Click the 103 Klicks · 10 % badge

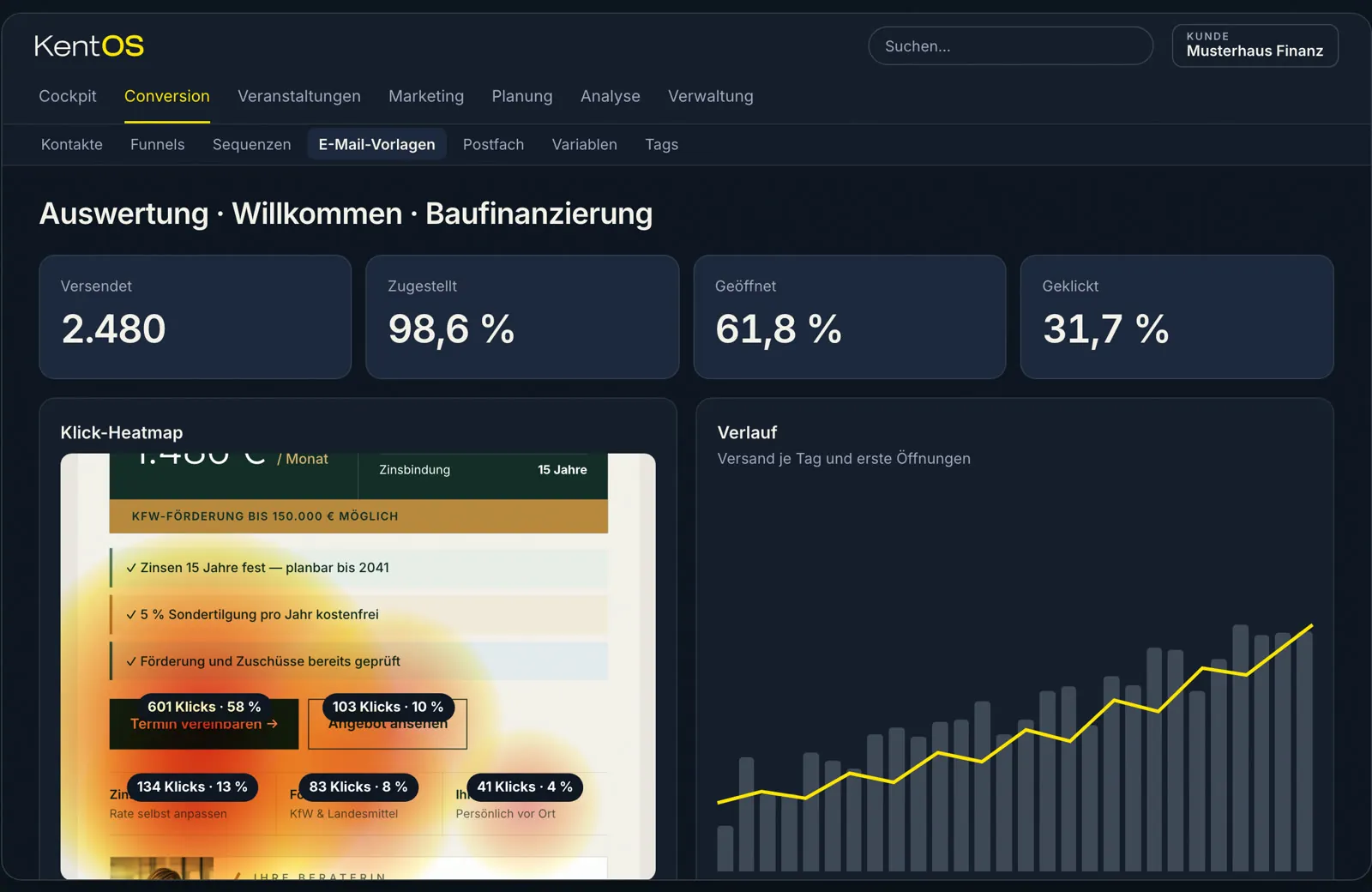click(x=388, y=707)
